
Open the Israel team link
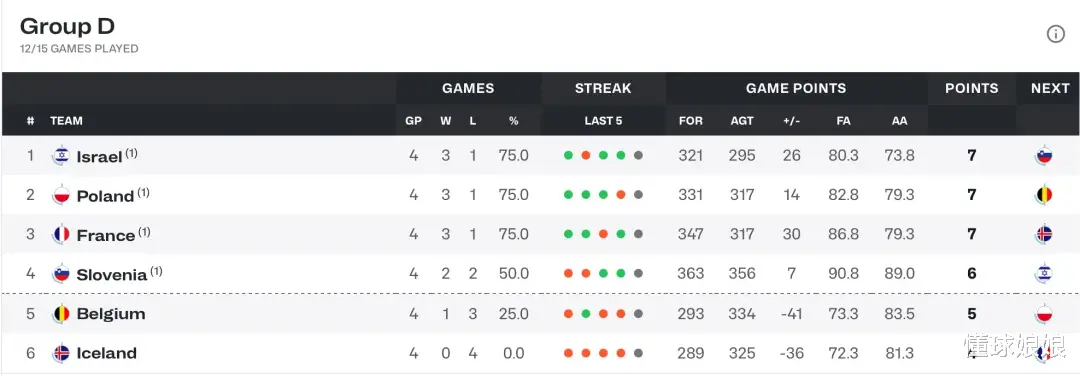click(x=99, y=157)
